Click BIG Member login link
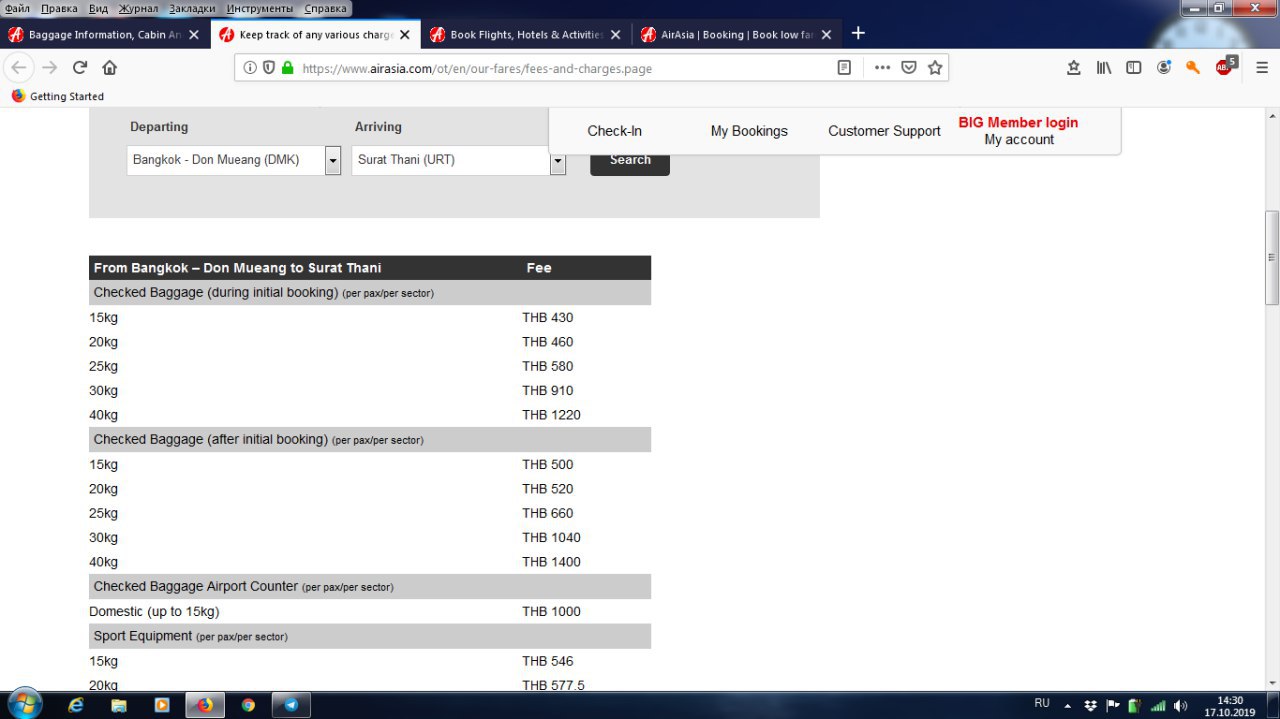 (1018, 122)
